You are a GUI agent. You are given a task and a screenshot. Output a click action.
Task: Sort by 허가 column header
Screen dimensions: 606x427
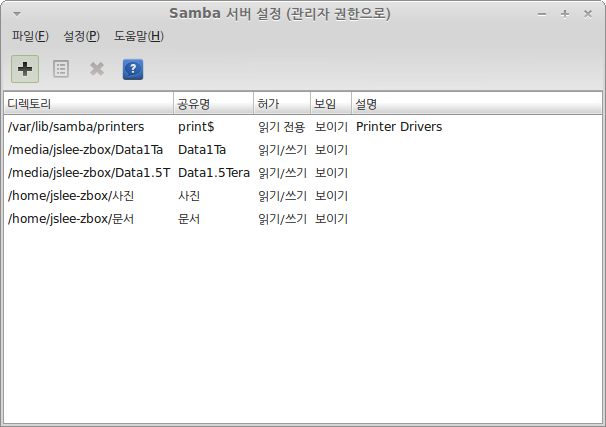[x=282, y=104]
